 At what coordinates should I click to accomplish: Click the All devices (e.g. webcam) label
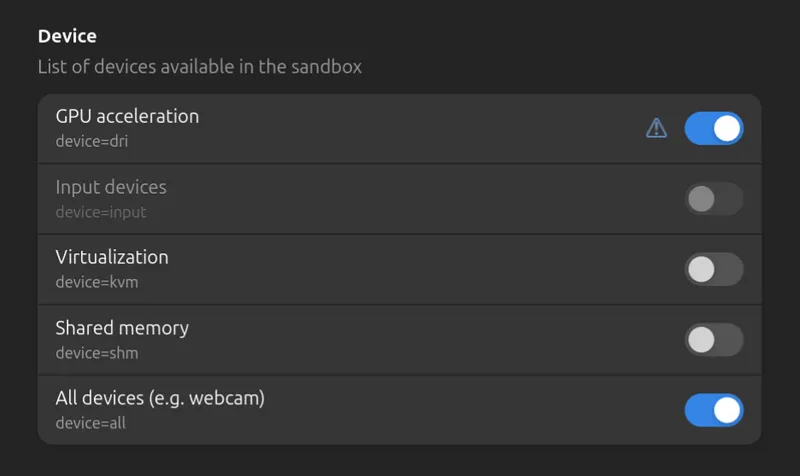coord(160,398)
